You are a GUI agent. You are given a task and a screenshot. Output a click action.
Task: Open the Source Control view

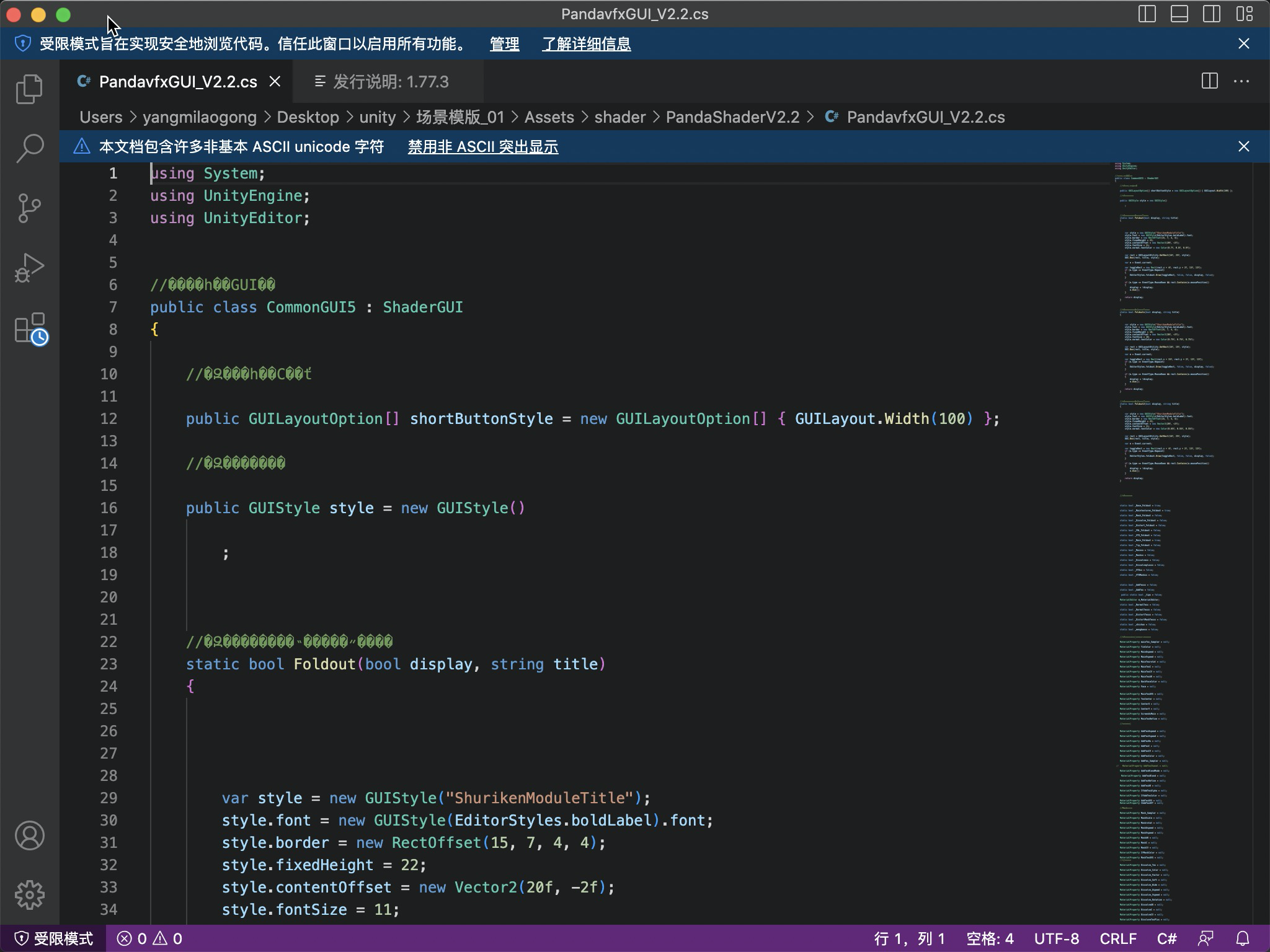(29, 208)
